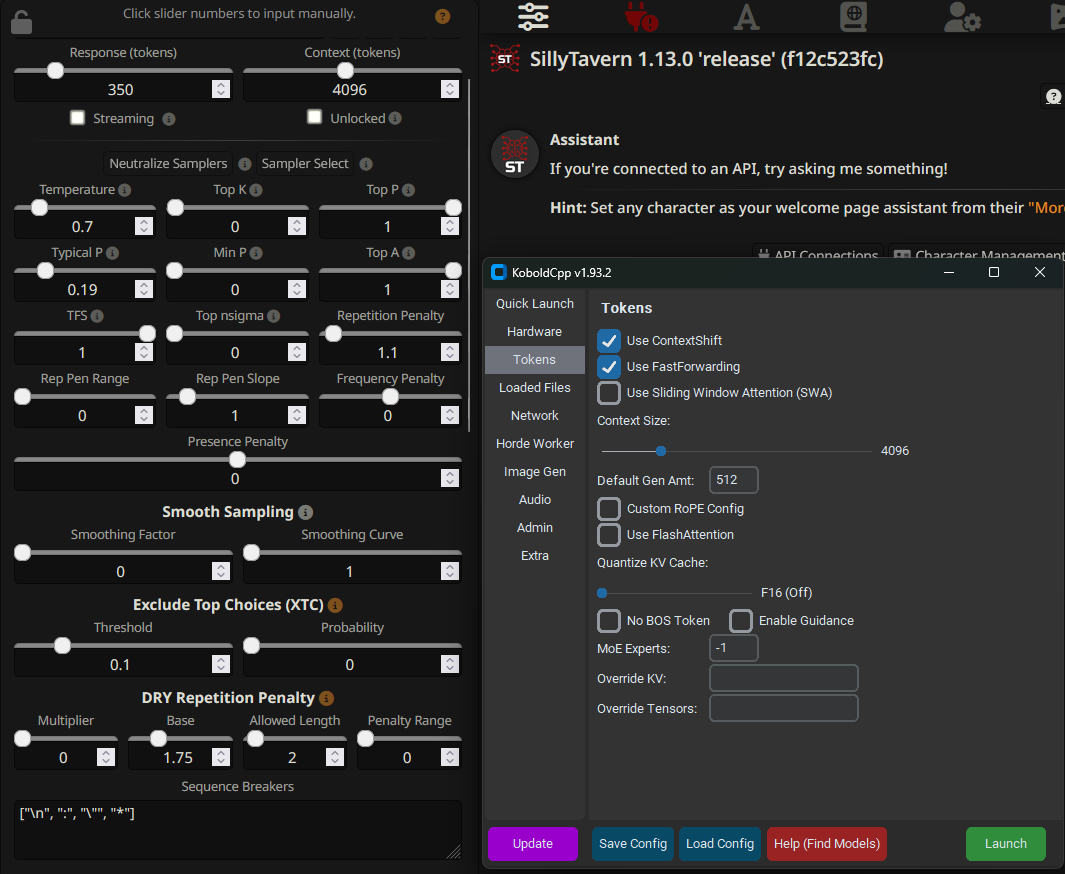Click the XTC Threshold stepper arrows
The height and width of the screenshot is (874, 1065).
(221, 665)
